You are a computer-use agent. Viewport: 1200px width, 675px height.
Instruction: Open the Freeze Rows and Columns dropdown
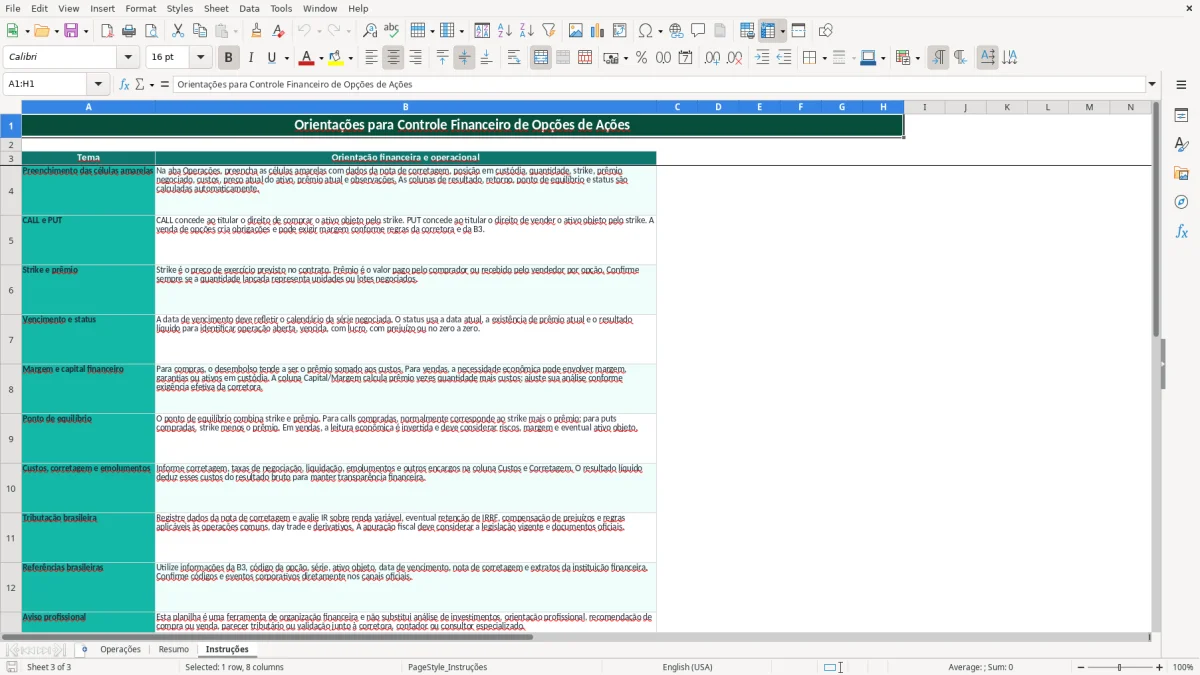coord(782,31)
